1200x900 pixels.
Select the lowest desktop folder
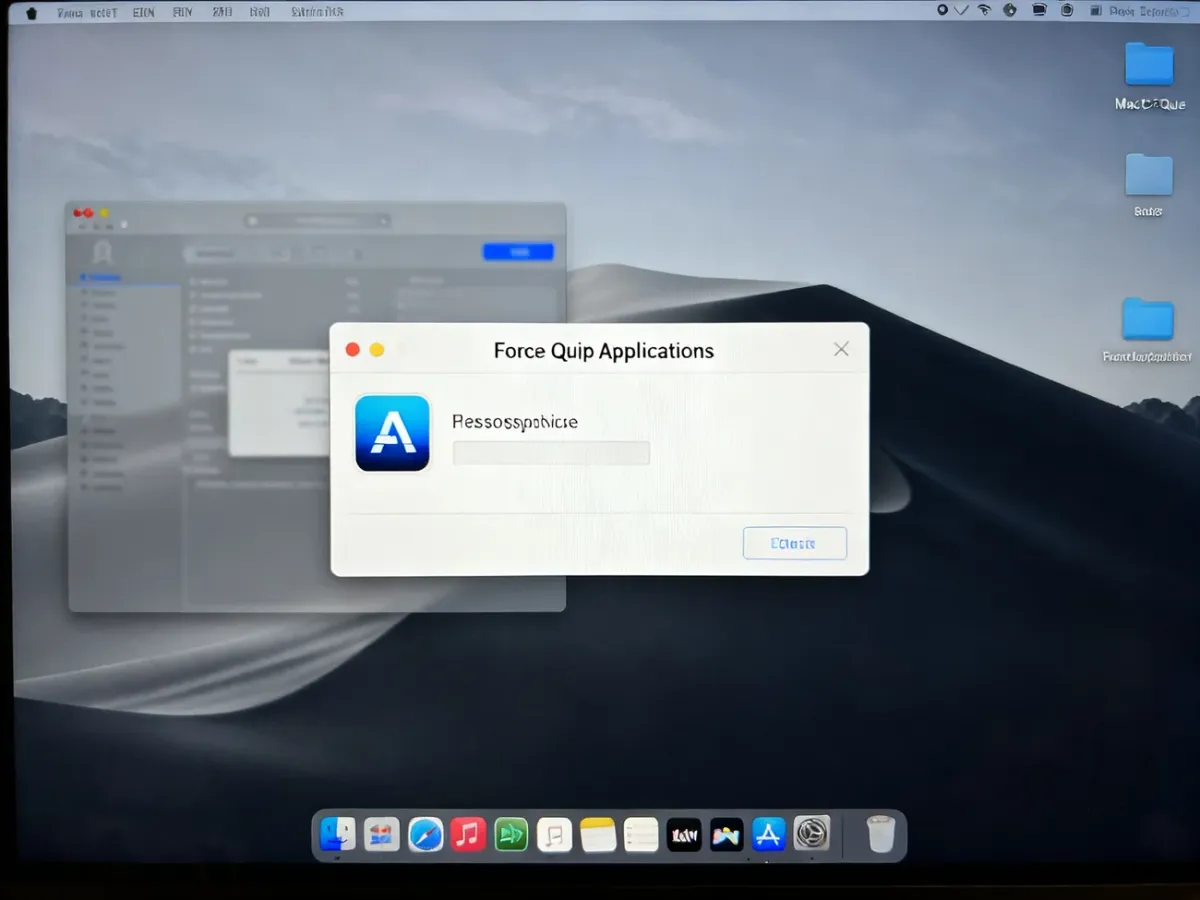click(x=1148, y=320)
